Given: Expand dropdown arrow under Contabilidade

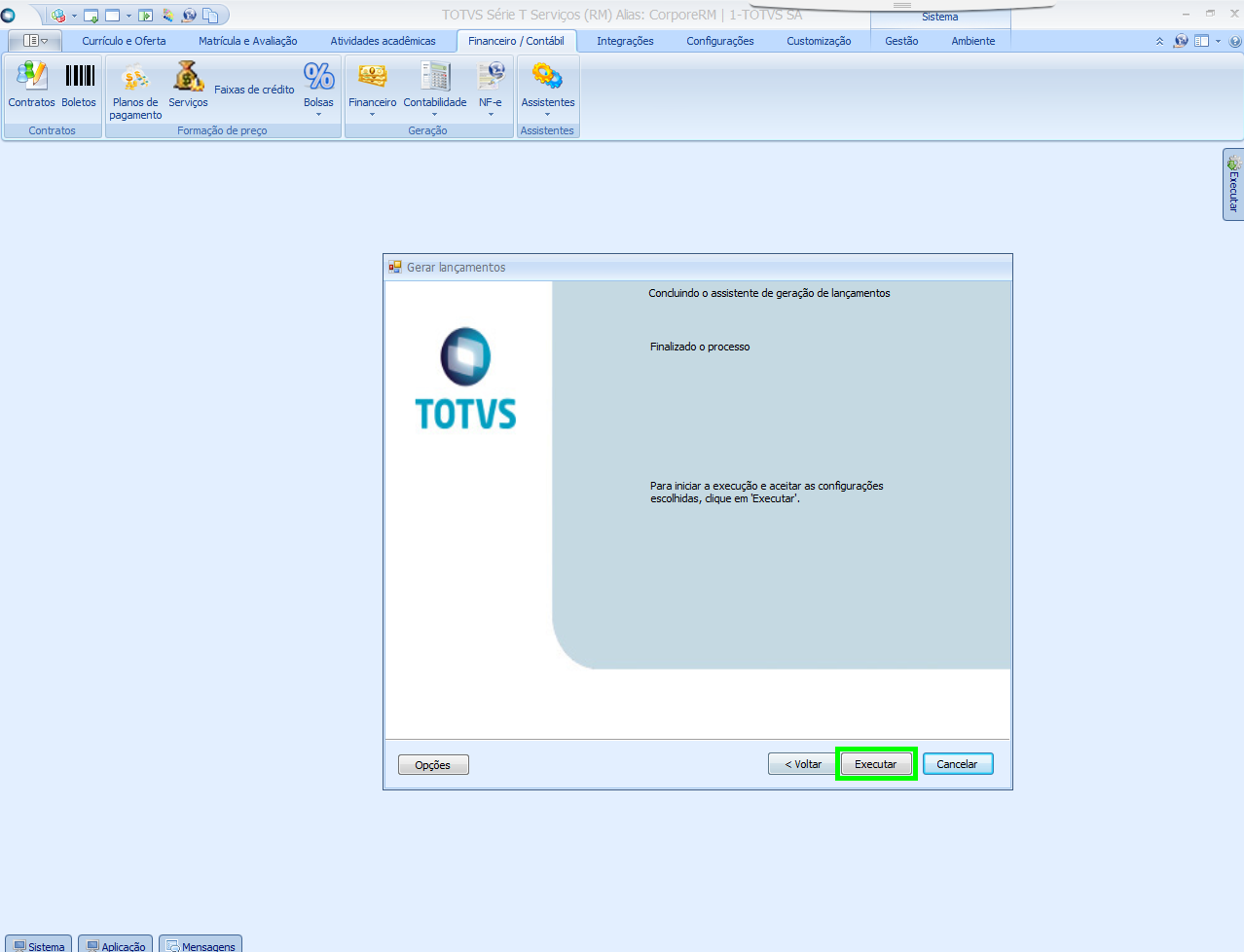Looking at the screenshot, I should [x=435, y=115].
